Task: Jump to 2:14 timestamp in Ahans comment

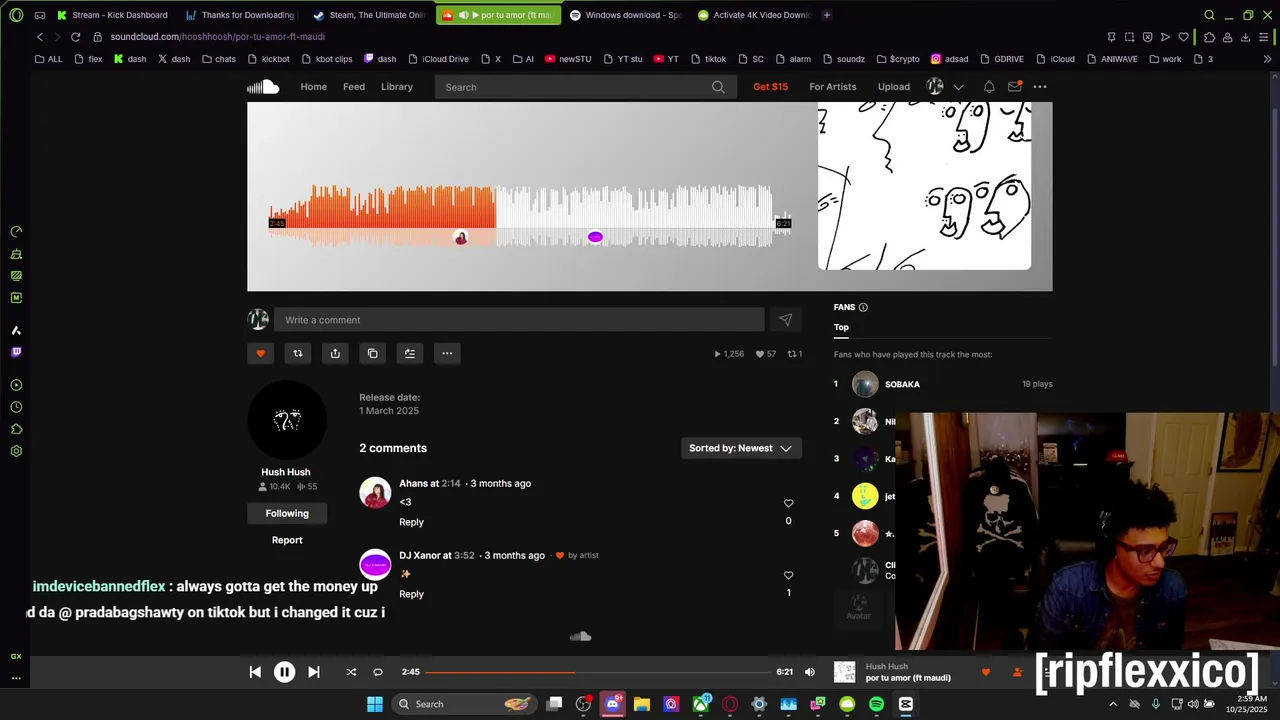Action: click(451, 483)
